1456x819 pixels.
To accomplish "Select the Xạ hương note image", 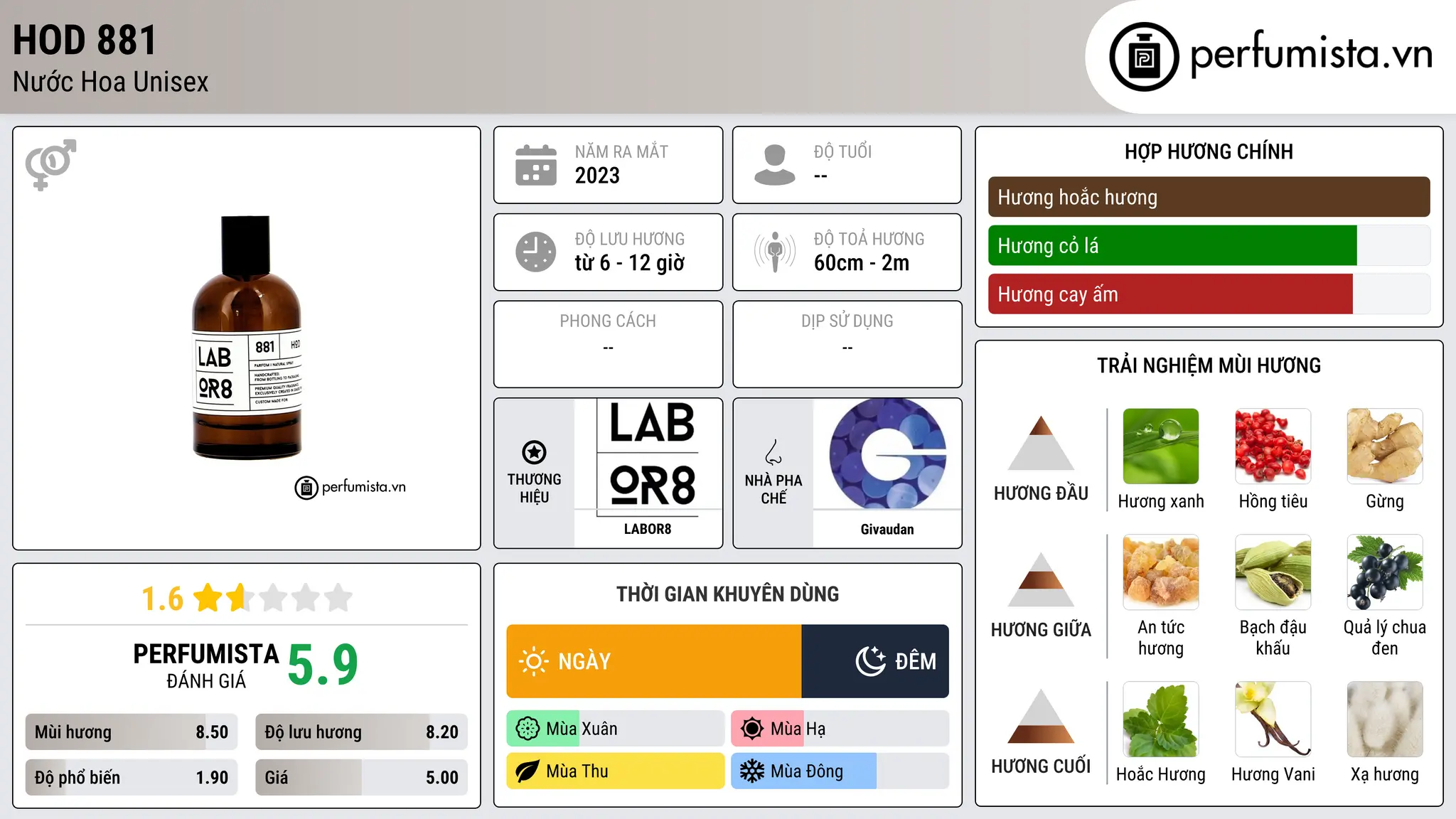I will pos(1385,719).
